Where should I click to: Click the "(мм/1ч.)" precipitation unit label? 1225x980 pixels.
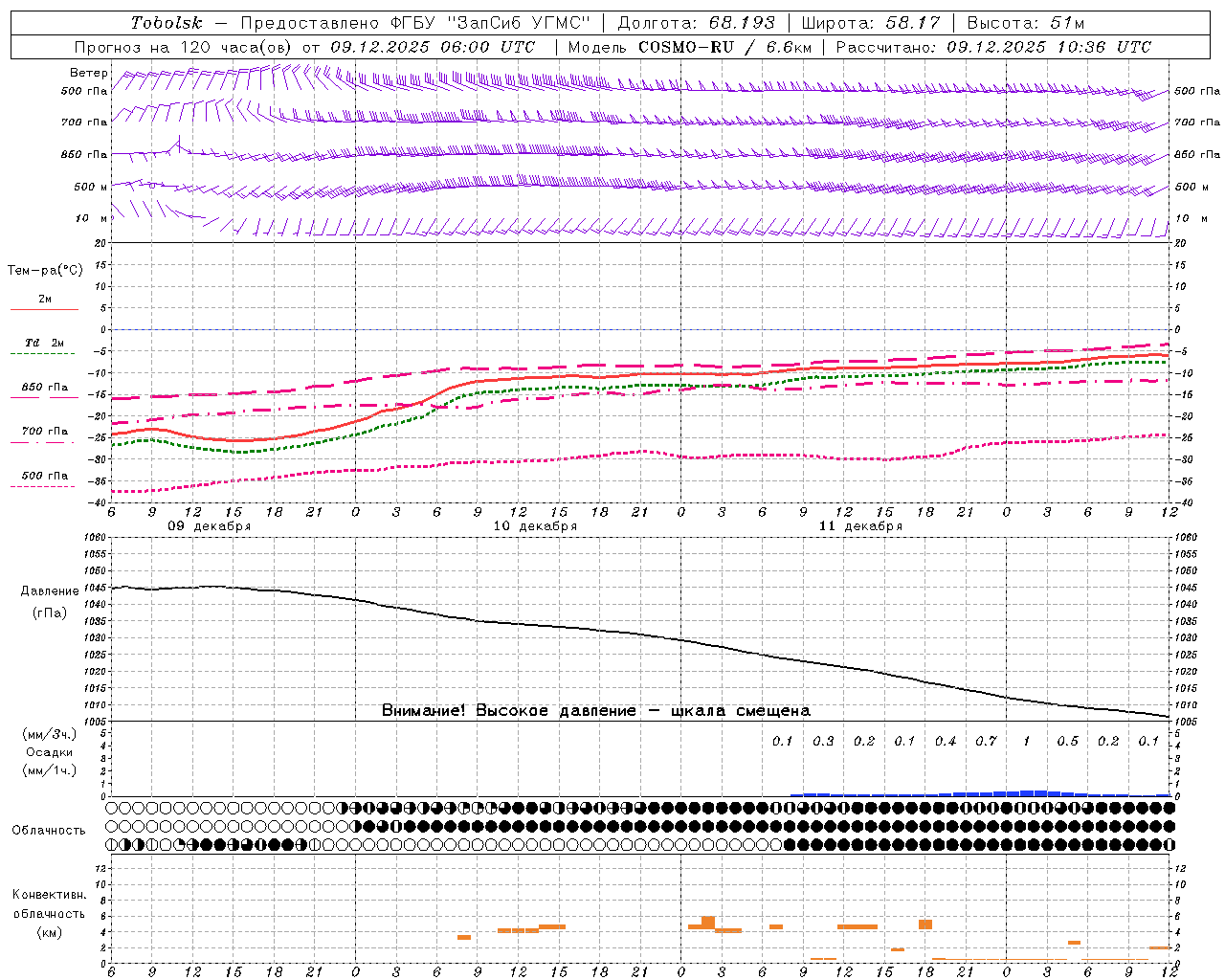pyautogui.click(x=50, y=770)
